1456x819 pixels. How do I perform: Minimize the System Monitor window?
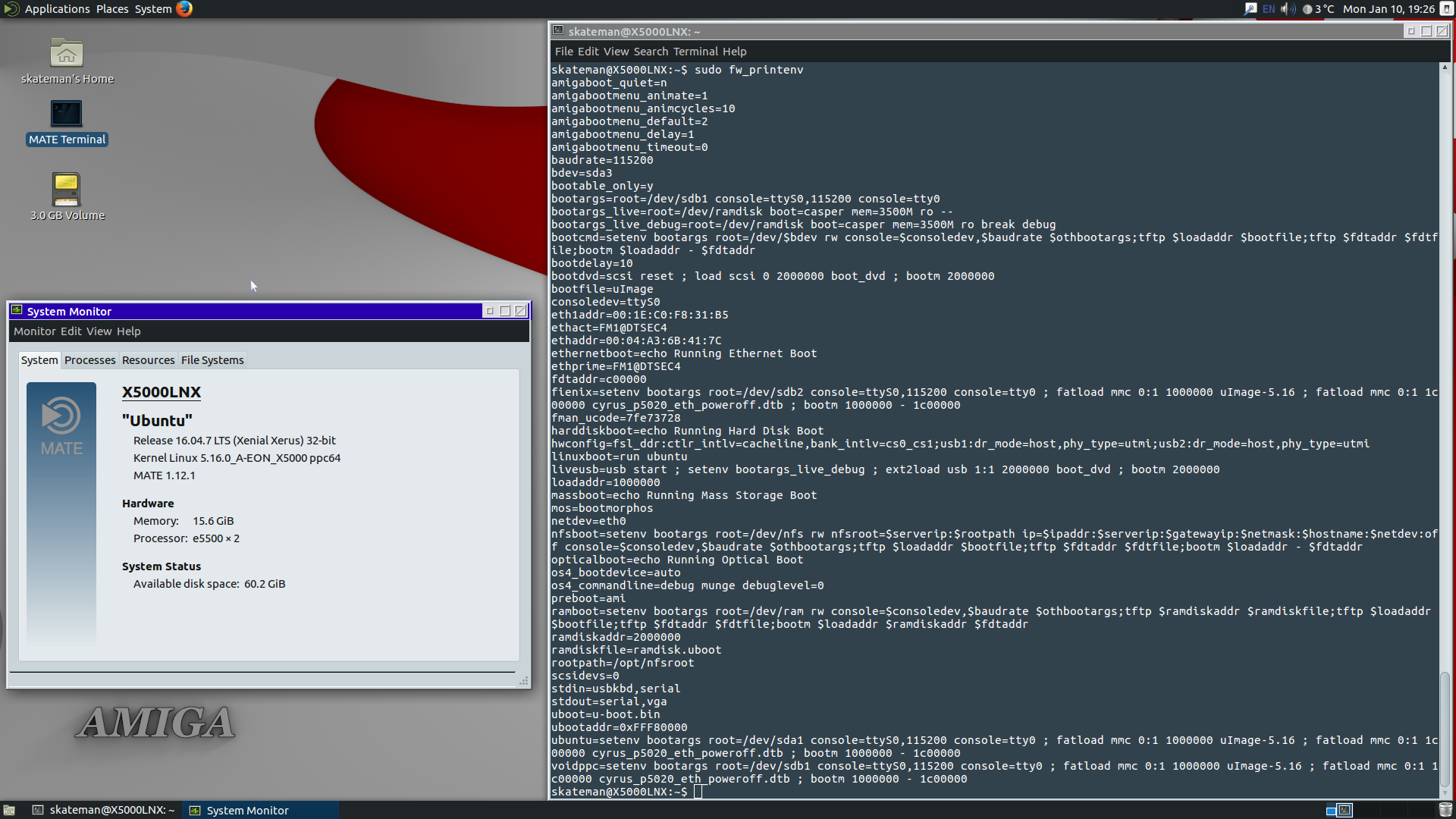[x=490, y=311]
